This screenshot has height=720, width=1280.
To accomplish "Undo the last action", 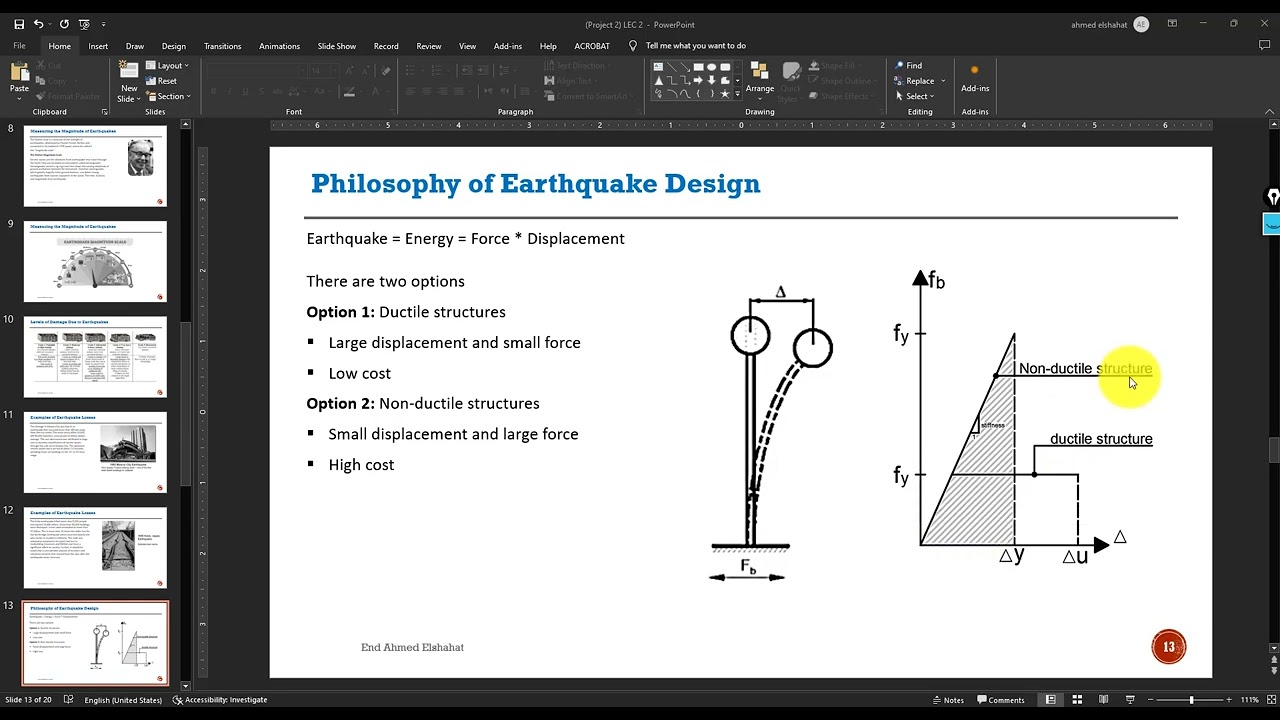I will (39, 24).
